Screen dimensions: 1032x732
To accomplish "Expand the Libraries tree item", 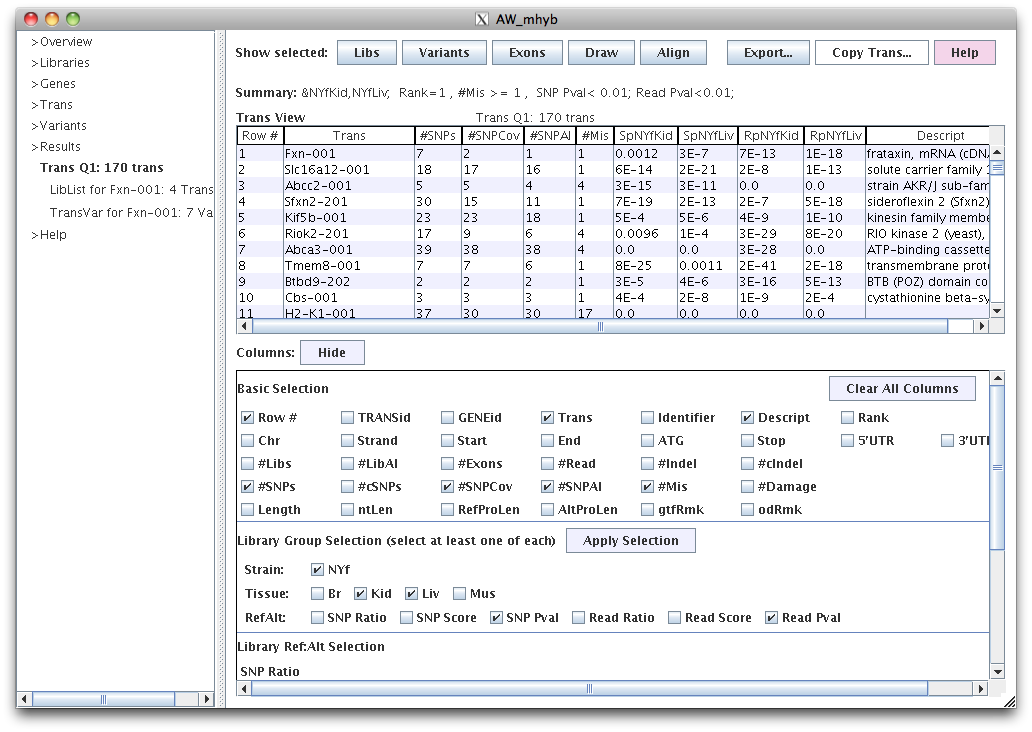I will [64, 63].
